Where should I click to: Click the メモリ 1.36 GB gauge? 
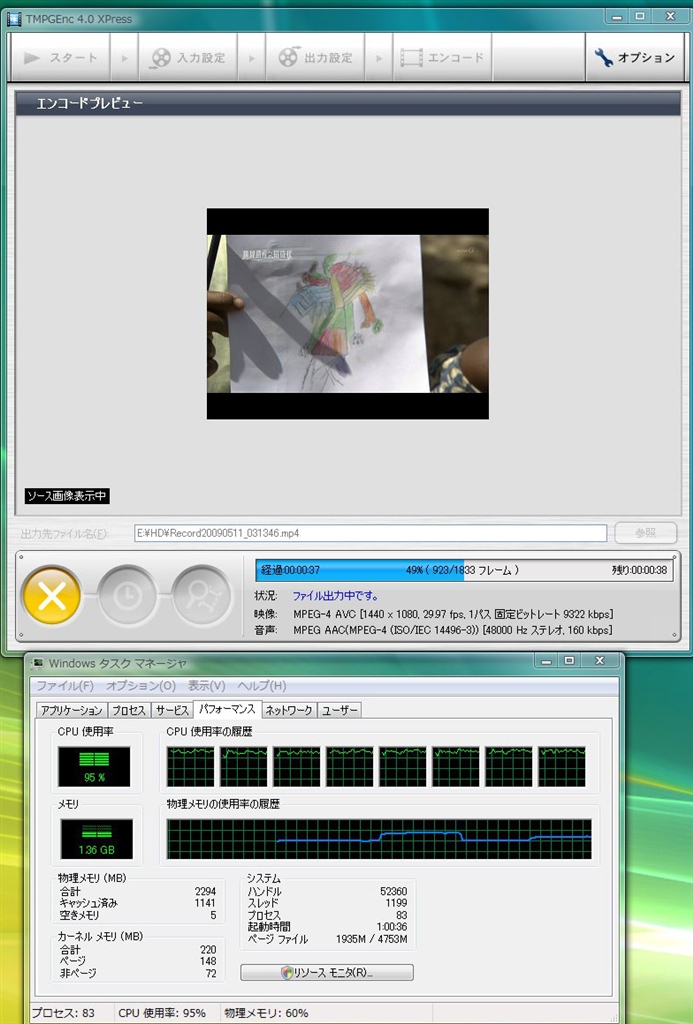pyautogui.click(x=96, y=839)
